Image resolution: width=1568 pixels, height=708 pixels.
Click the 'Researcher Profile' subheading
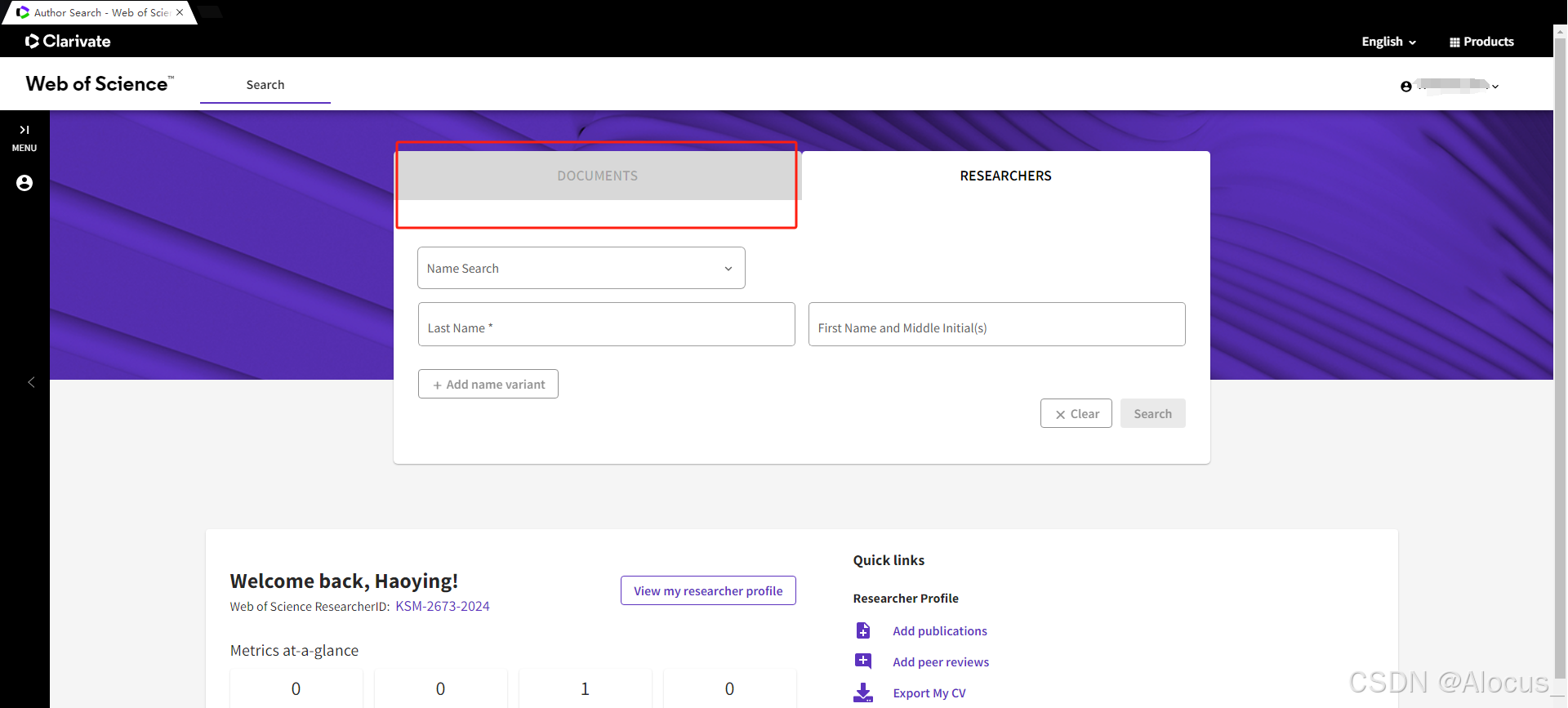906,598
